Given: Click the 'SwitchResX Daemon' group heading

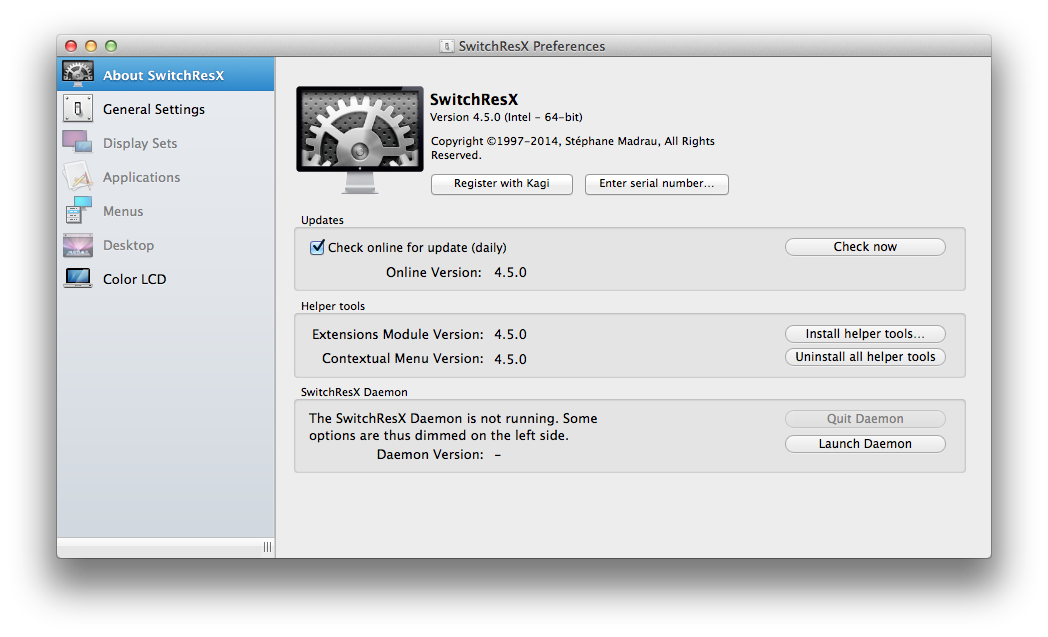Looking at the screenshot, I should point(354,392).
